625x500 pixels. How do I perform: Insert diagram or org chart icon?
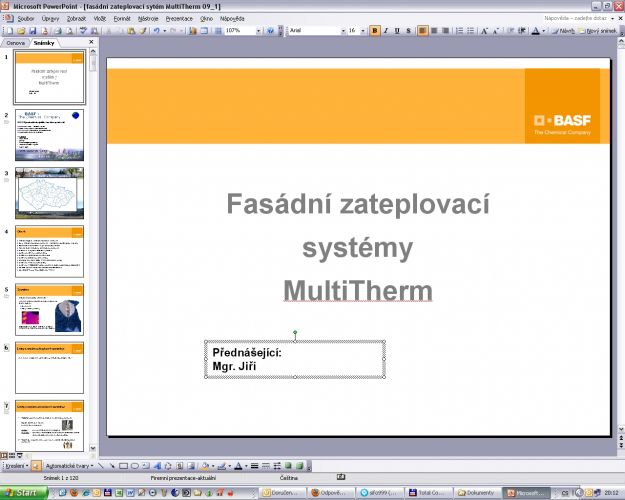click(168, 466)
